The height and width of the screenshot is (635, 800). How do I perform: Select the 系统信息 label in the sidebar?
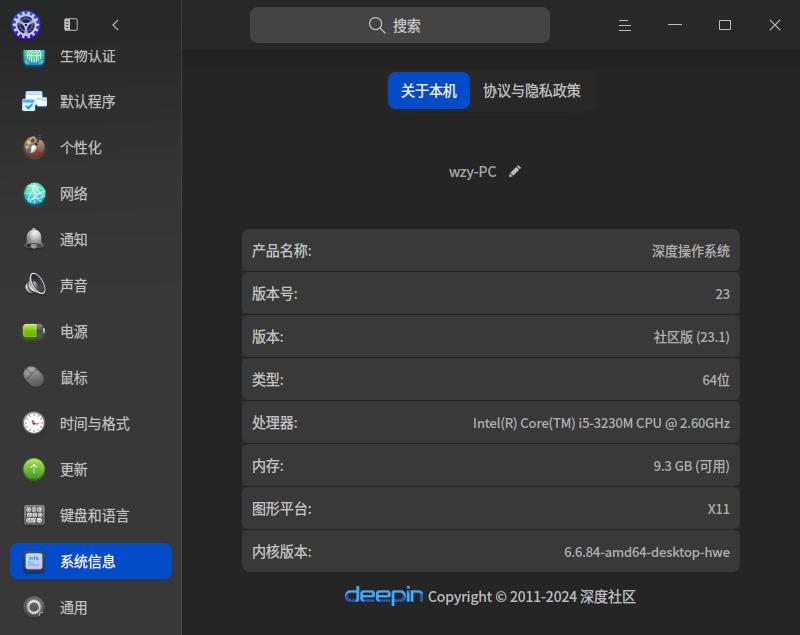tap(88, 562)
